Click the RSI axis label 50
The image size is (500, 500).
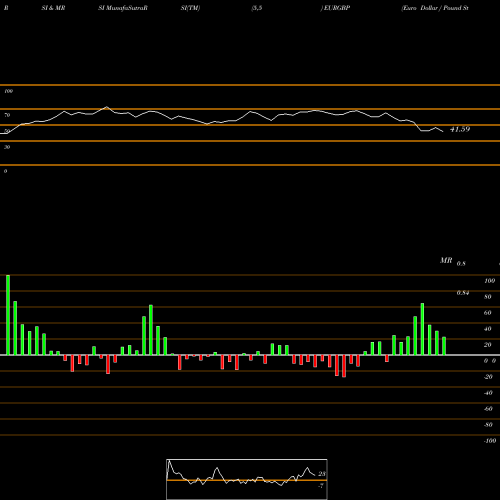coord(7,131)
